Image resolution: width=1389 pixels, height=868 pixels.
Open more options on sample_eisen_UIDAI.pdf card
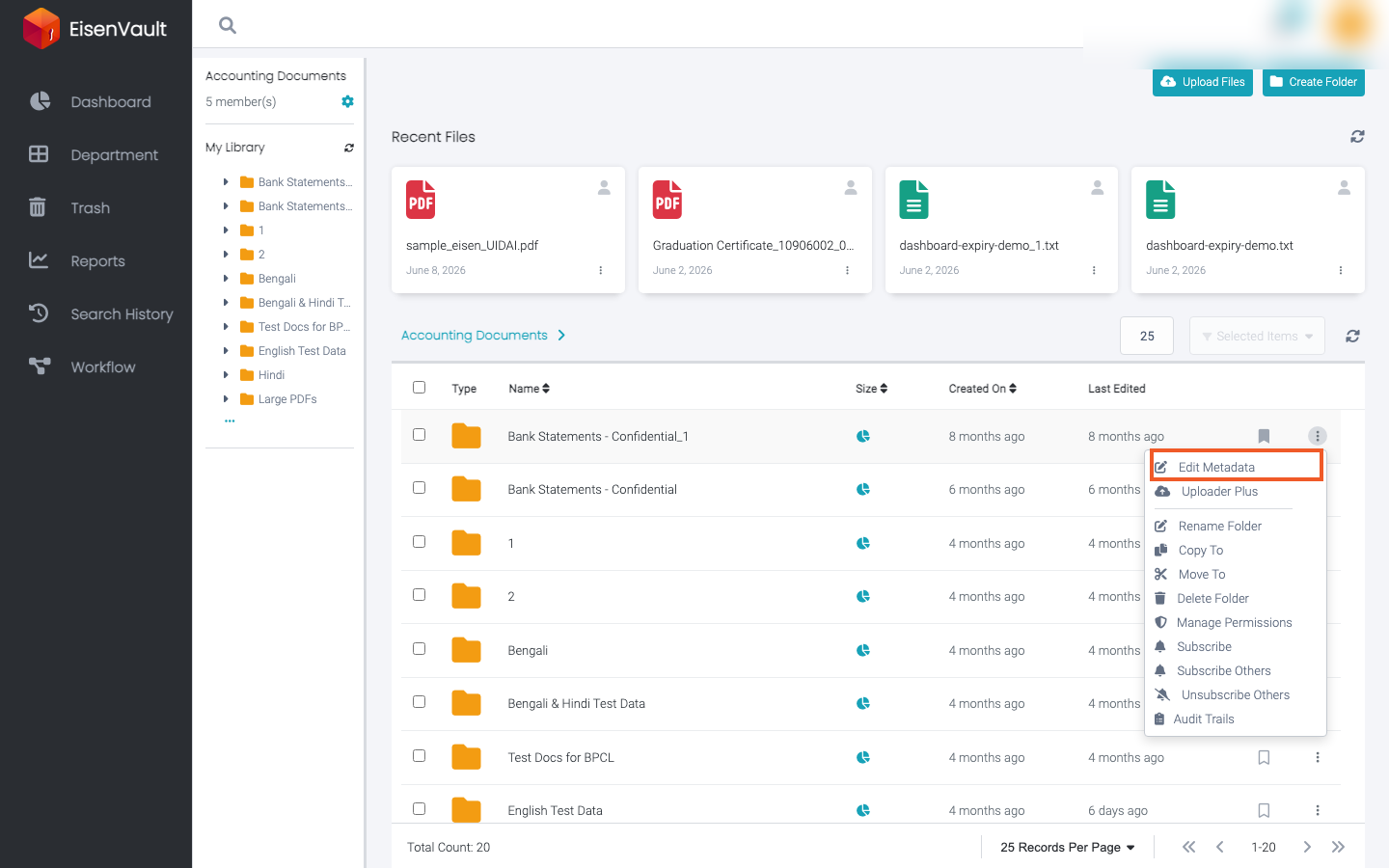[x=601, y=271]
